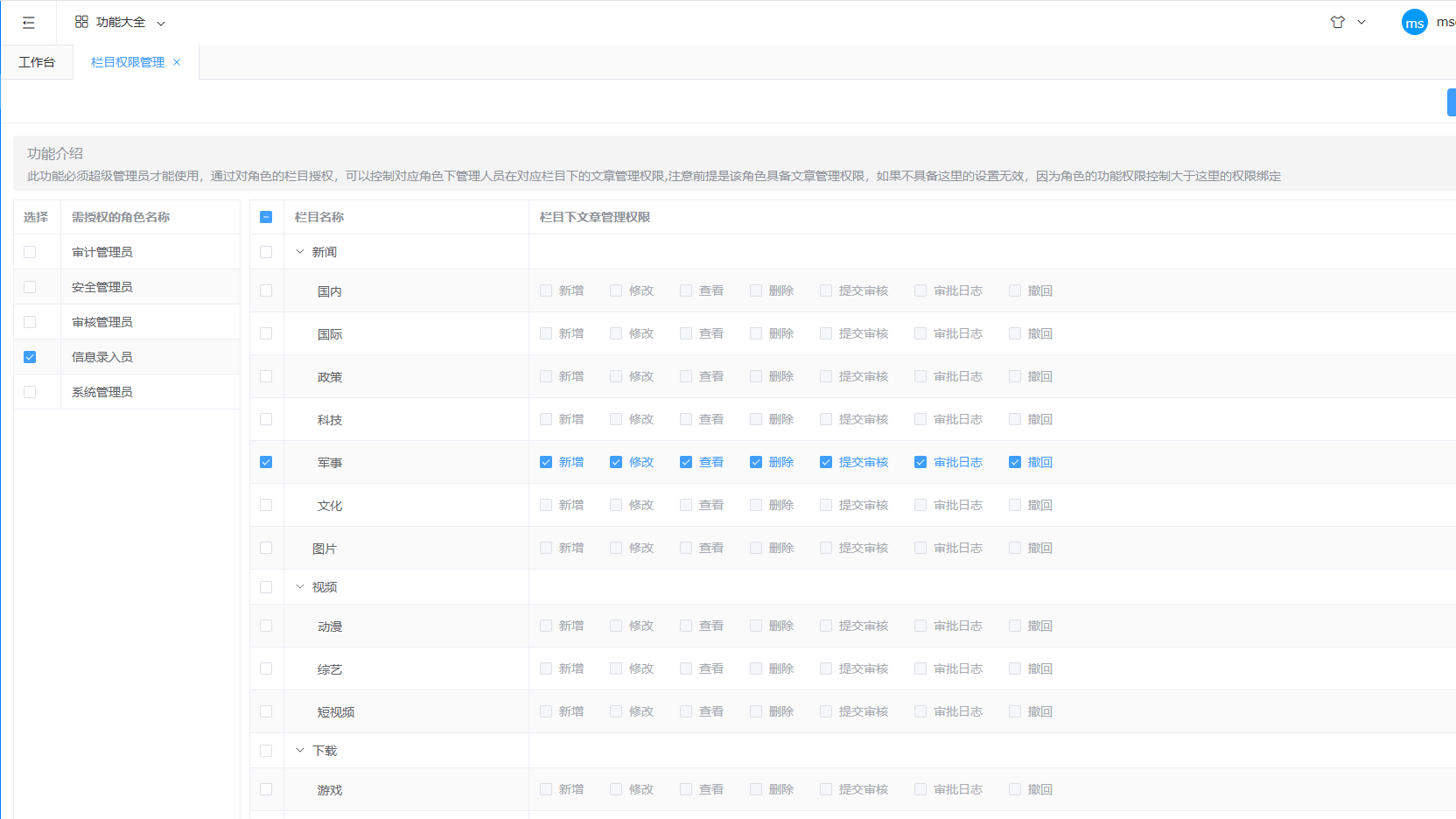The image size is (1456, 819).
Task: Uncheck 撤回 permission in 军事 row
Action: (x=1015, y=462)
